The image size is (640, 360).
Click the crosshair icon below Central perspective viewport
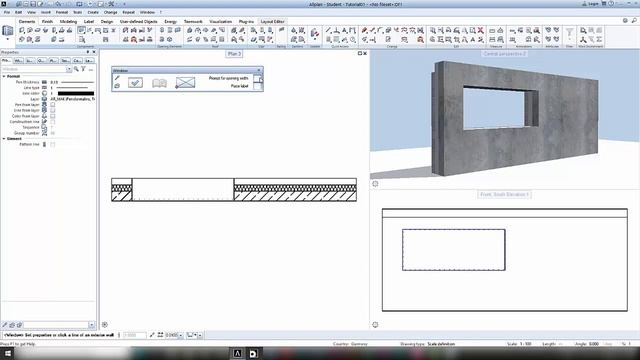(x=375, y=184)
